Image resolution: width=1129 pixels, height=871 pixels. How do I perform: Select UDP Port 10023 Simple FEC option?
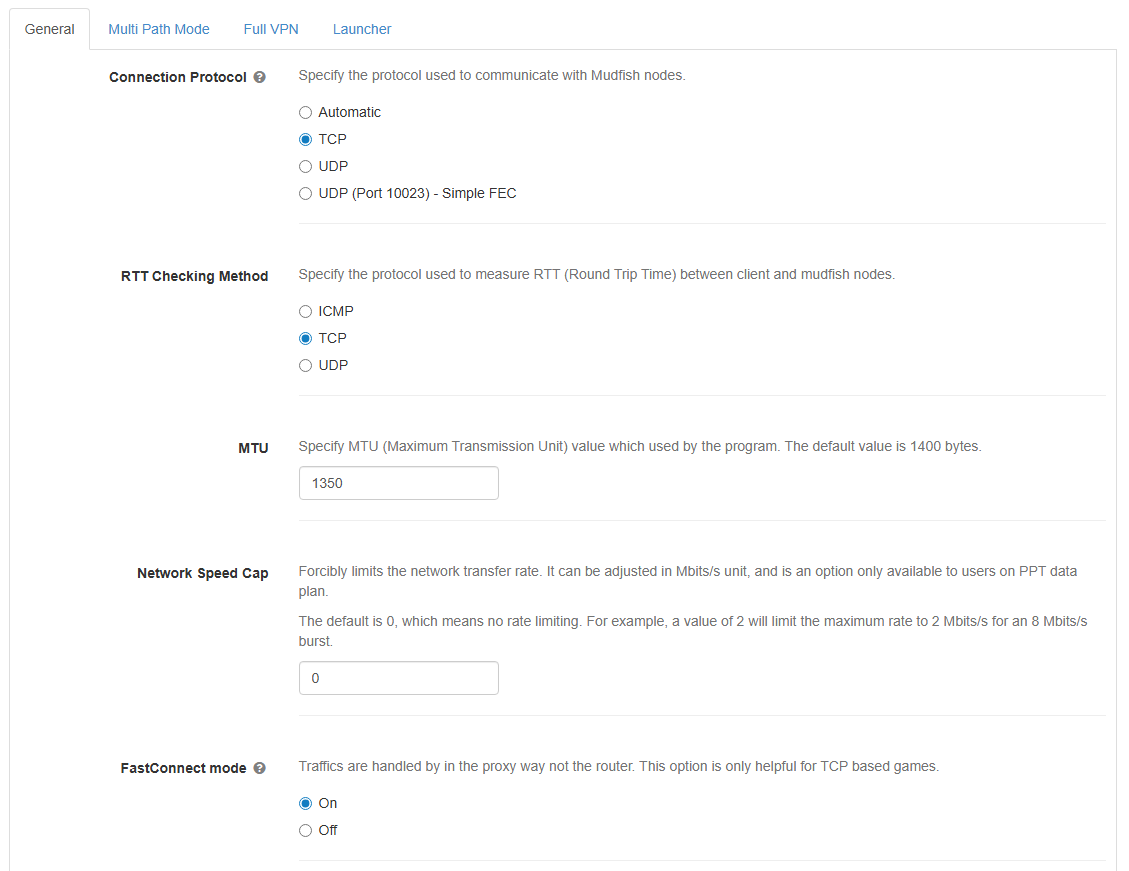[x=305, y=194]
